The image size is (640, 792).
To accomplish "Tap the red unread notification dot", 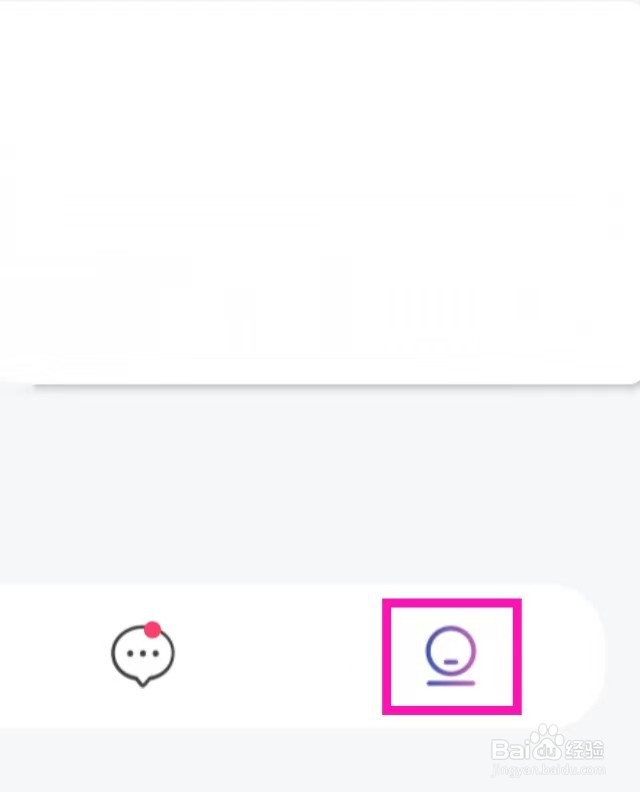I will point(152,630).
